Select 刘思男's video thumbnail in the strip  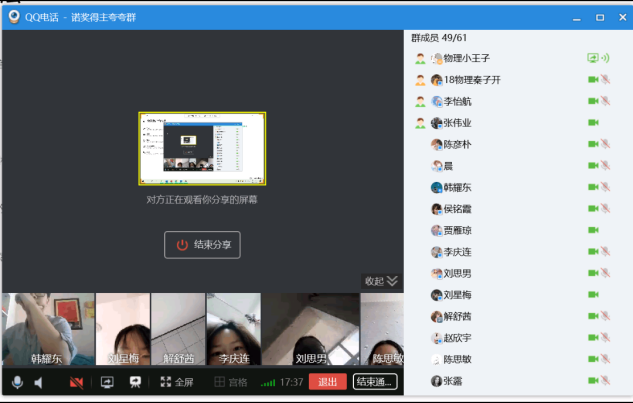tap(310, 329)
